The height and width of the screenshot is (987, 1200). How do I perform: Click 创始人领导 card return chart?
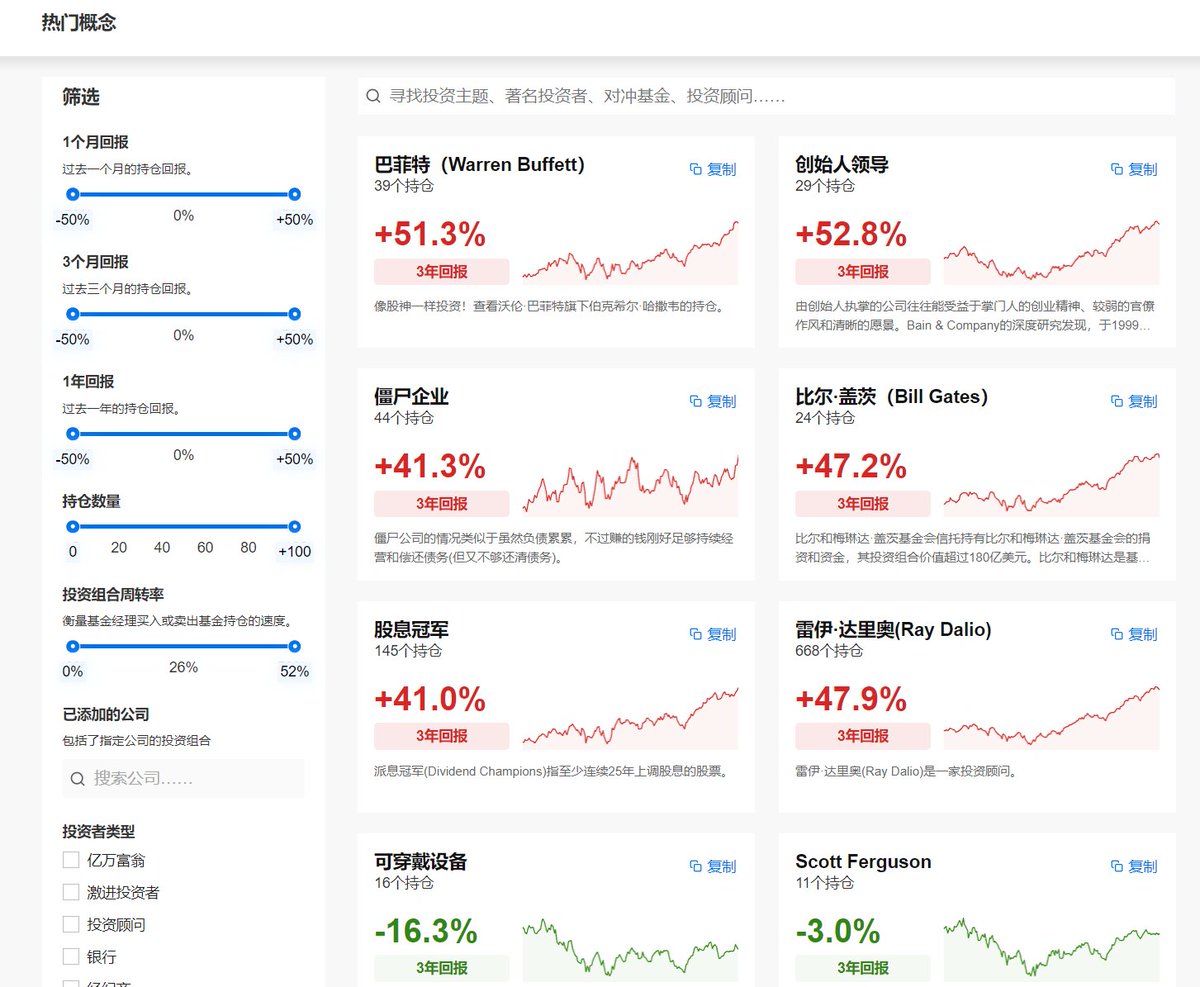pos(1051,252)
